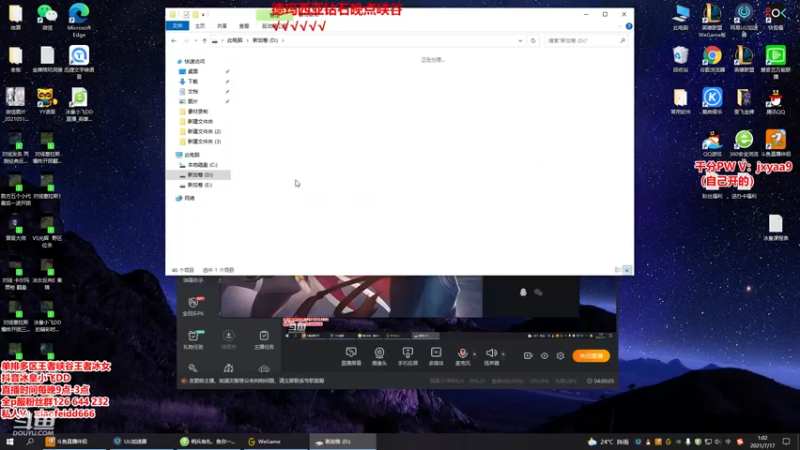Open the help icon in File Explorer ribbon
Screen dimensions: 800x450
click(x=629, y=26)
